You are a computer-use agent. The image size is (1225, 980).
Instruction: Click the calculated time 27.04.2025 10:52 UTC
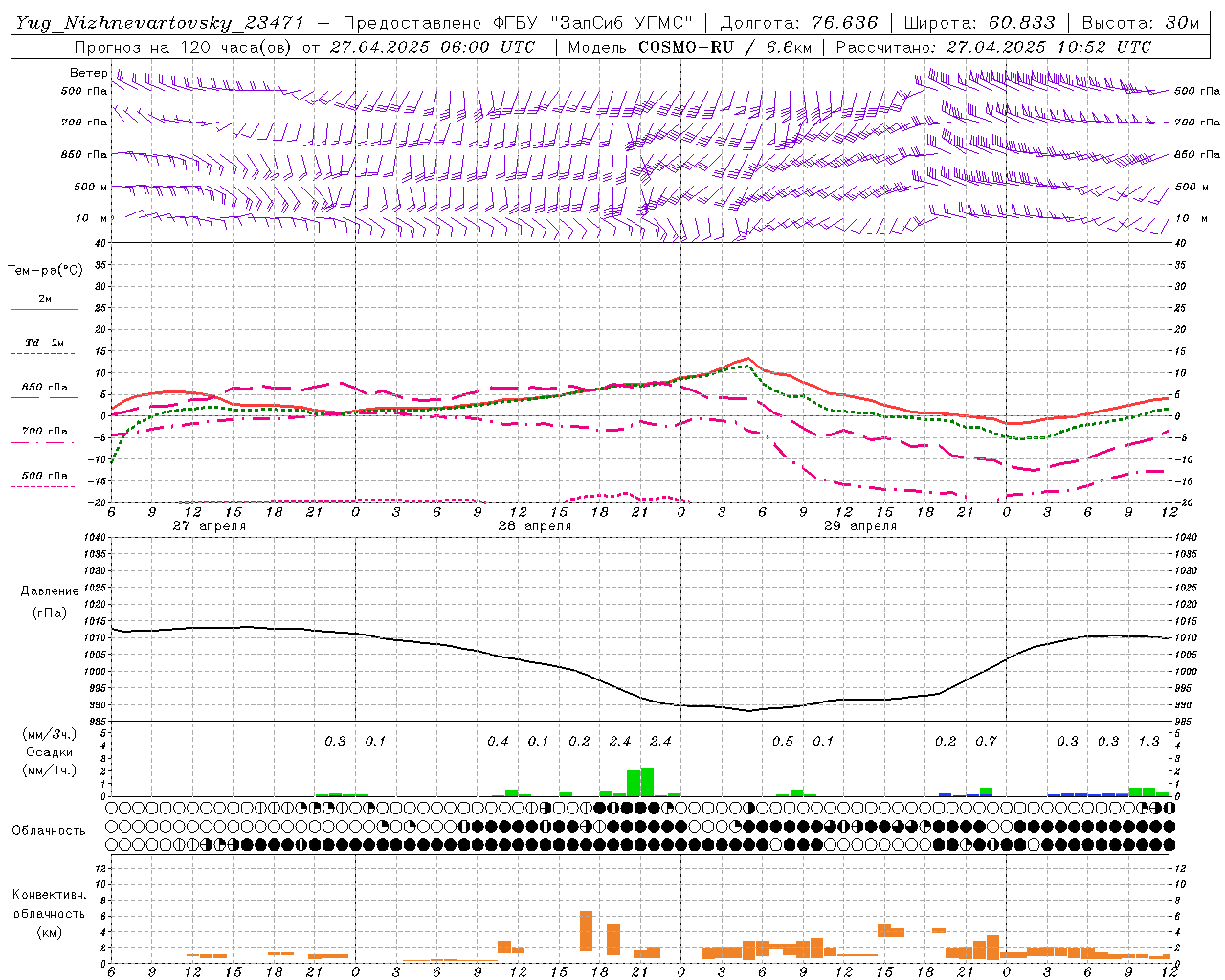1048,47
